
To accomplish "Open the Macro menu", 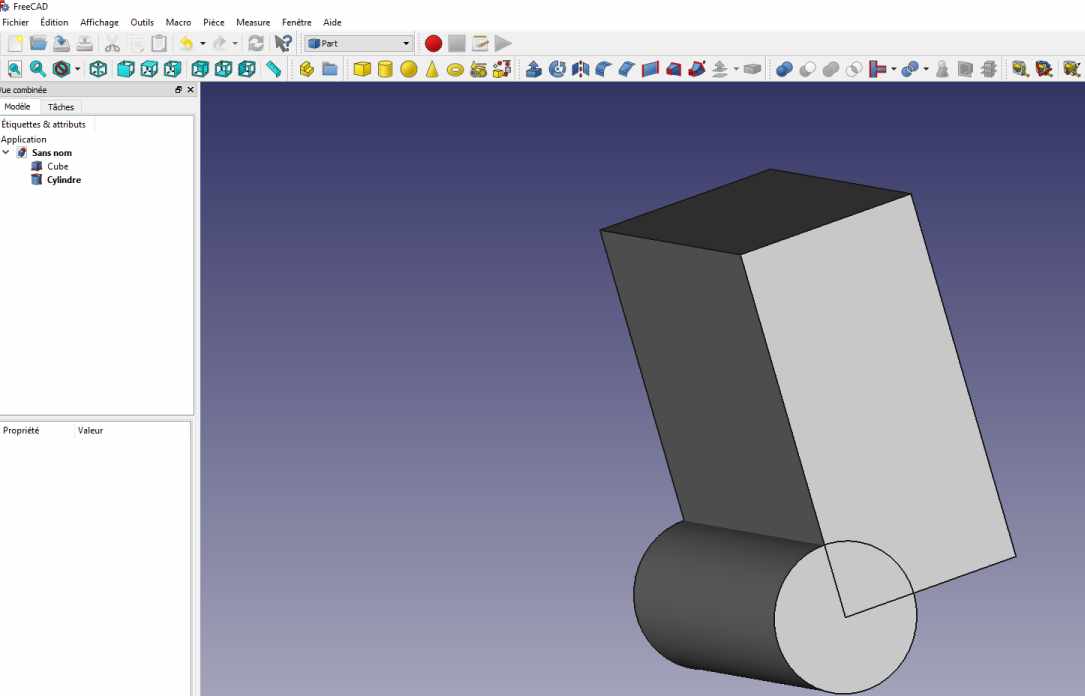I will pos(178,22).
